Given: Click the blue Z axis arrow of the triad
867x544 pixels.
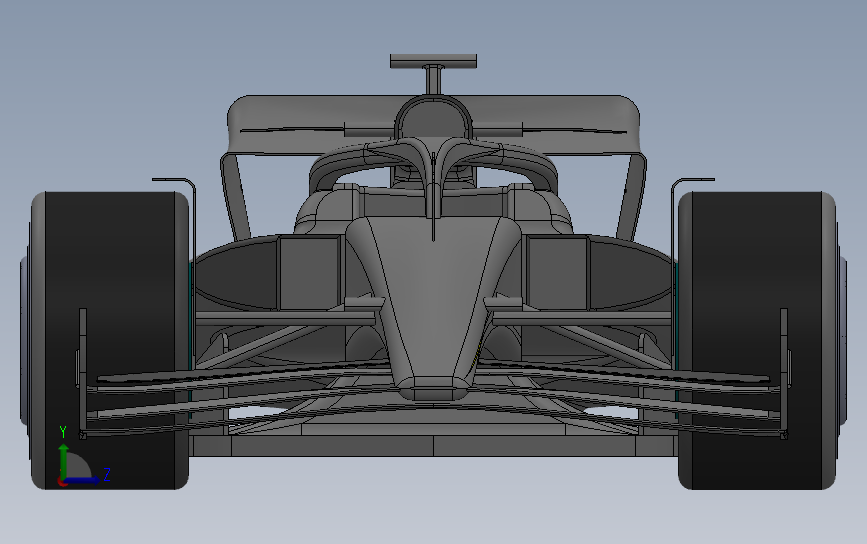Looking at the screenshot, I should pos(83,480).
